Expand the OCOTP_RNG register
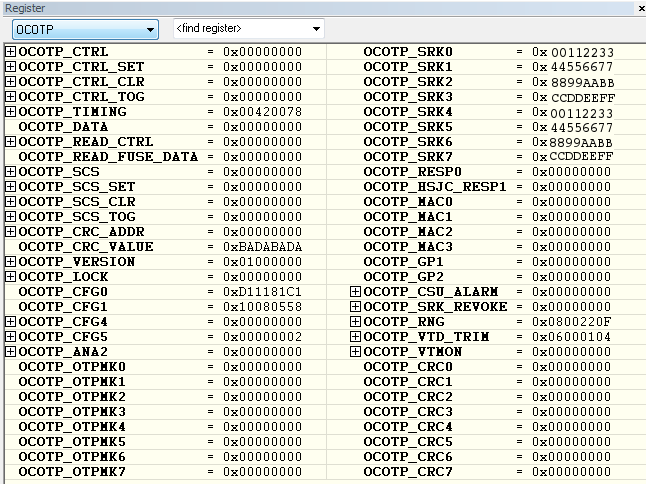 pyautogui.click(x=355, y=322)
